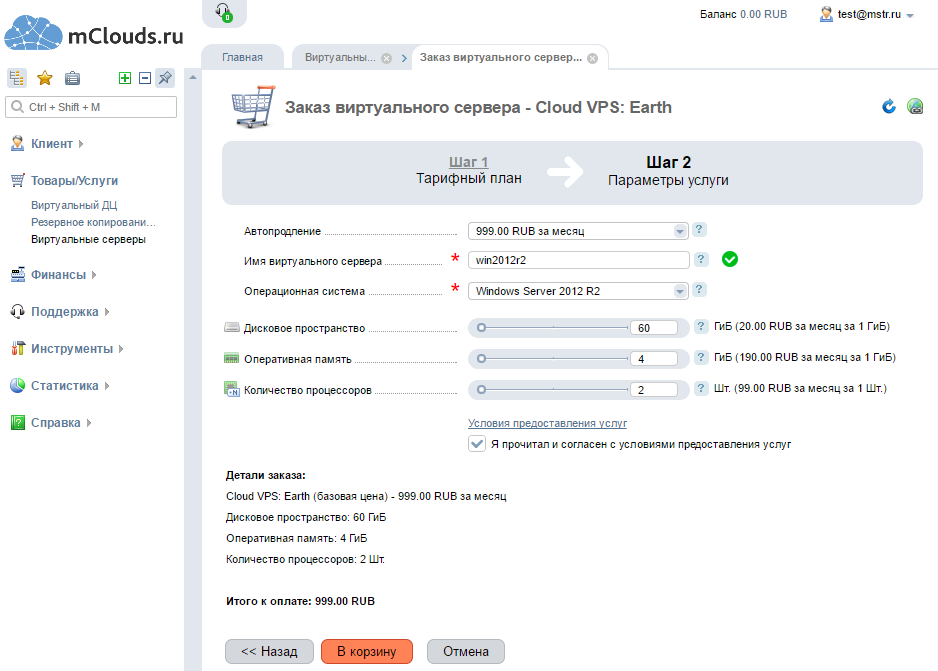The height and width of the screenshot is (671, 938).
Task: Close the Виртуальны... tab
Action: click(386, 58)
